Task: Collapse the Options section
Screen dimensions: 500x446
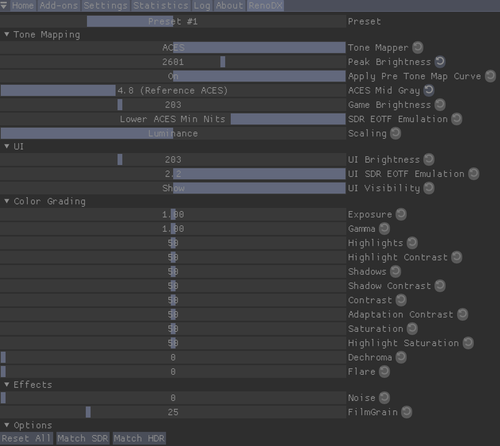Action: coord(7,425)
